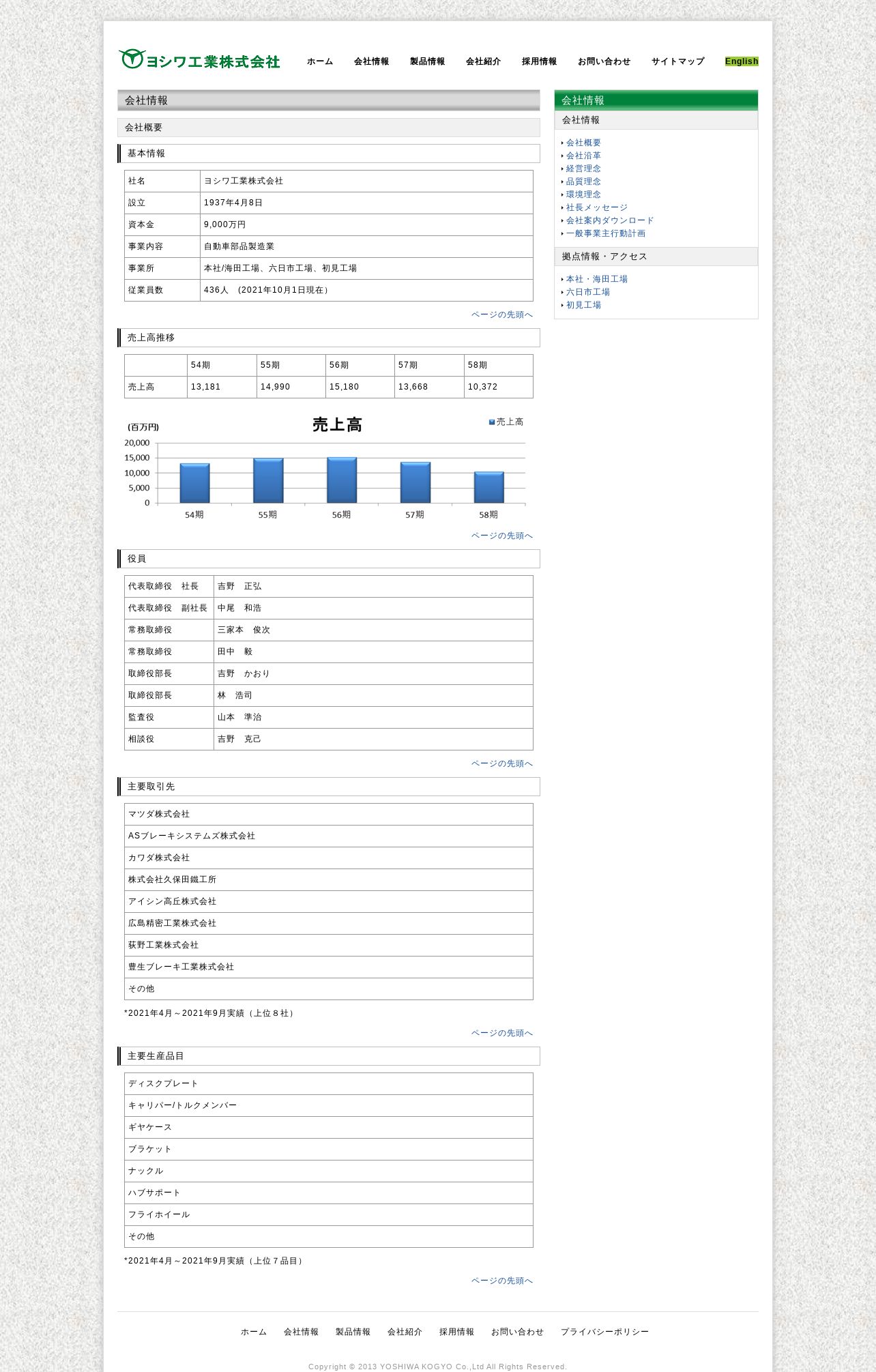Open the footer 会社情報 link
Viewport: 876px width, 1372px height.
[302, 1332]
